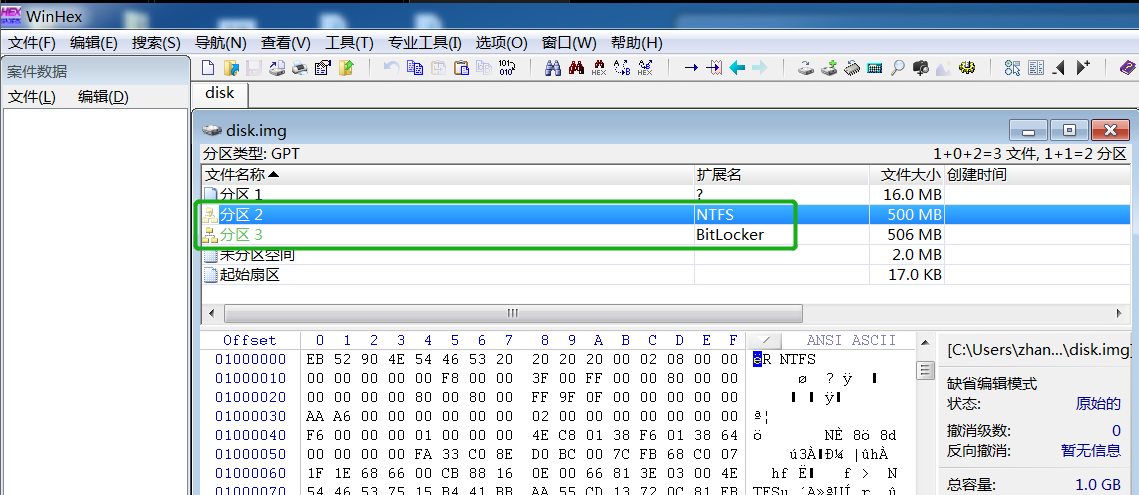Image resolution: width=1139 pixels, height=495 pixels.
Task: Click the Open RAM chip icon
Action: tap(852, 68)
